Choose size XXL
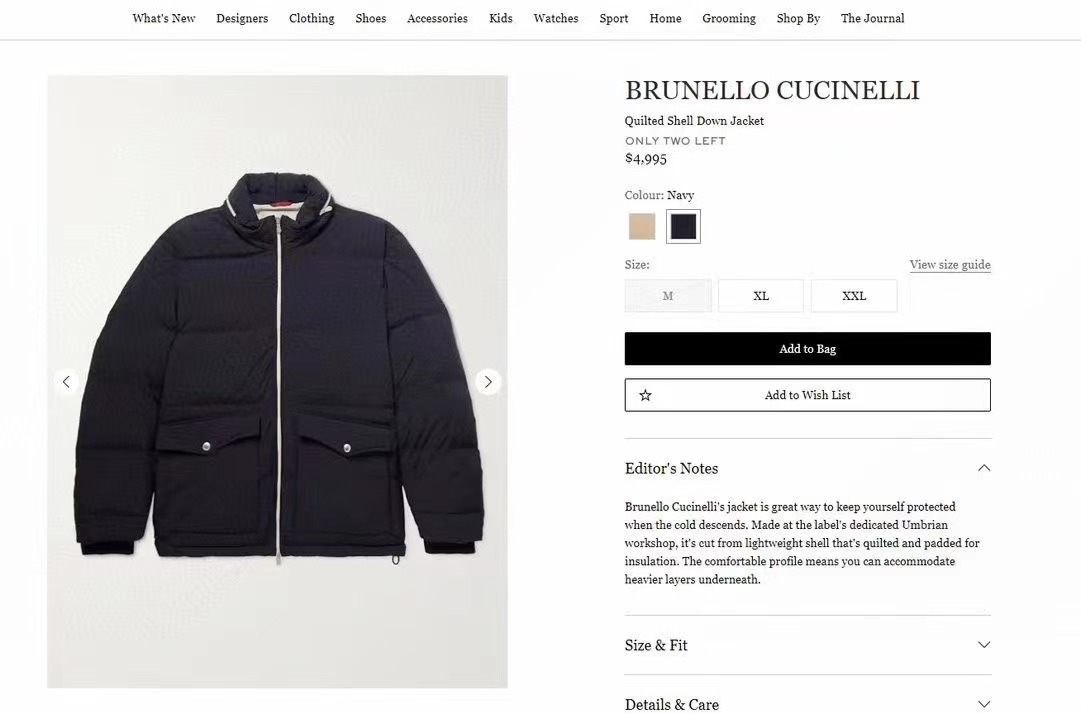 click(x=854, y=296)
